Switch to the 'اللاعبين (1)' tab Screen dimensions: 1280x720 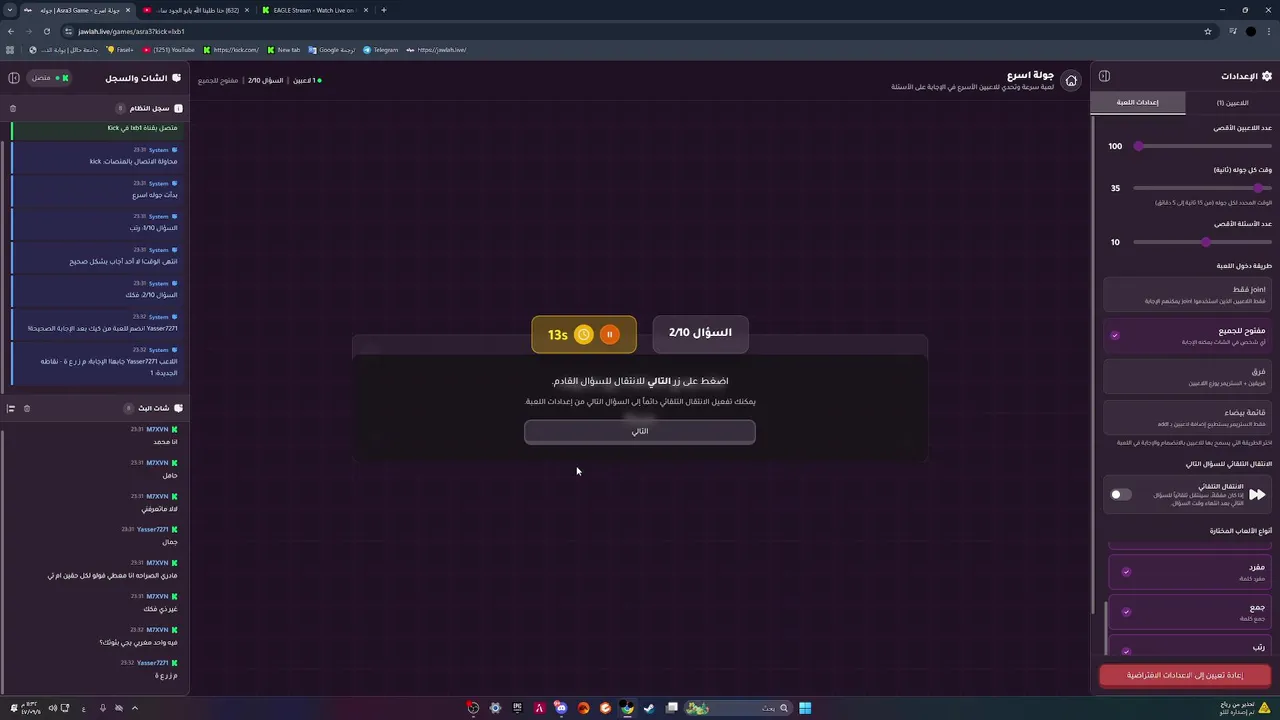1232,102
